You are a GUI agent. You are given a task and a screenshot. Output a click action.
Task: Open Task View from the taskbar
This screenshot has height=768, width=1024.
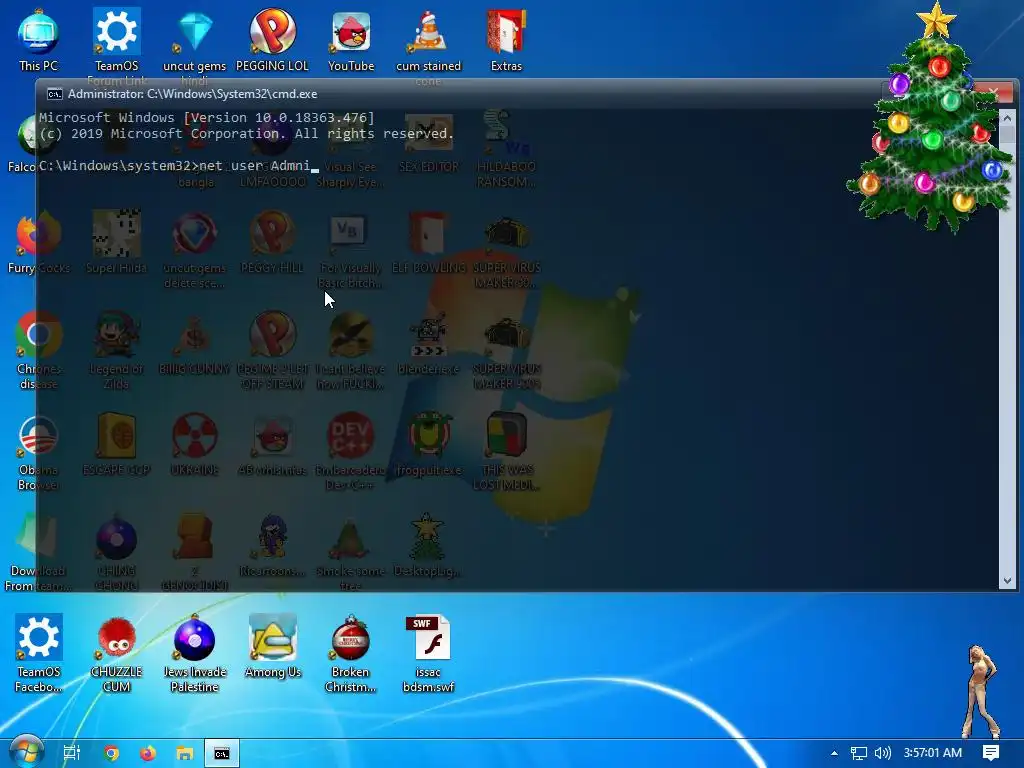(72, 753)
